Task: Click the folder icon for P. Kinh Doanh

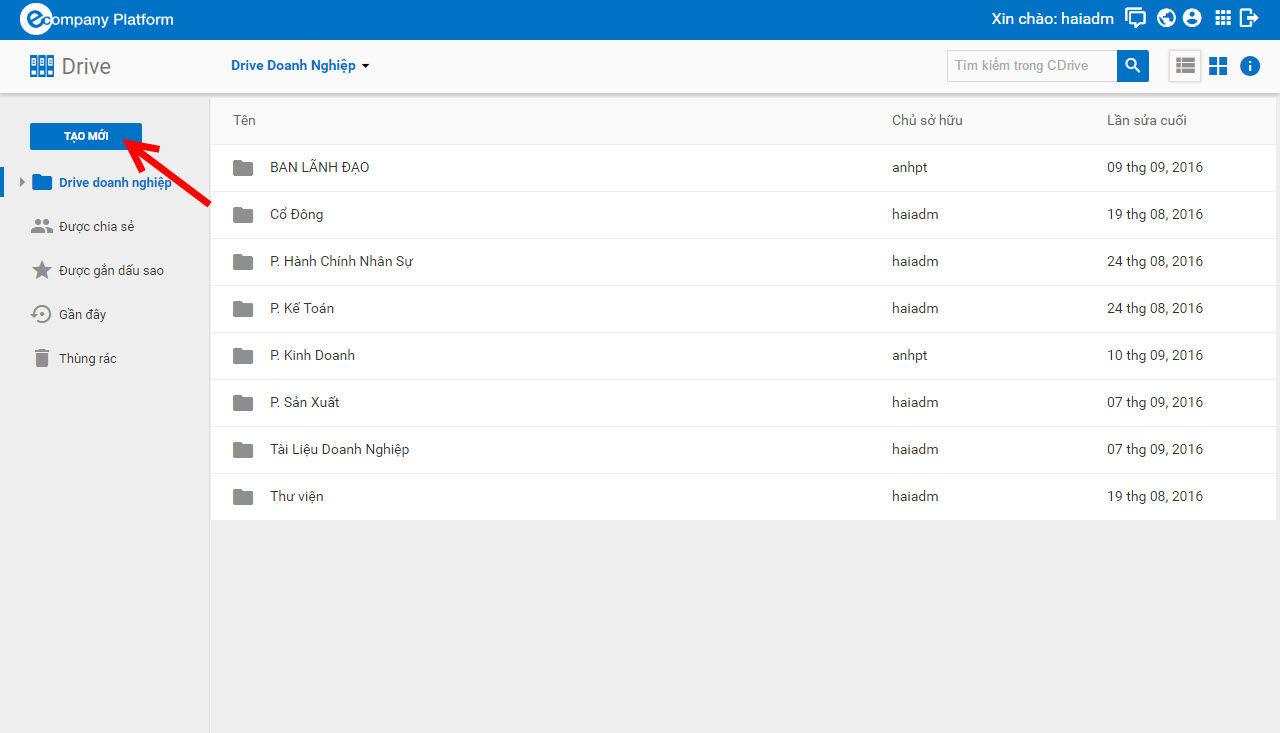Action: click(243, 356)
